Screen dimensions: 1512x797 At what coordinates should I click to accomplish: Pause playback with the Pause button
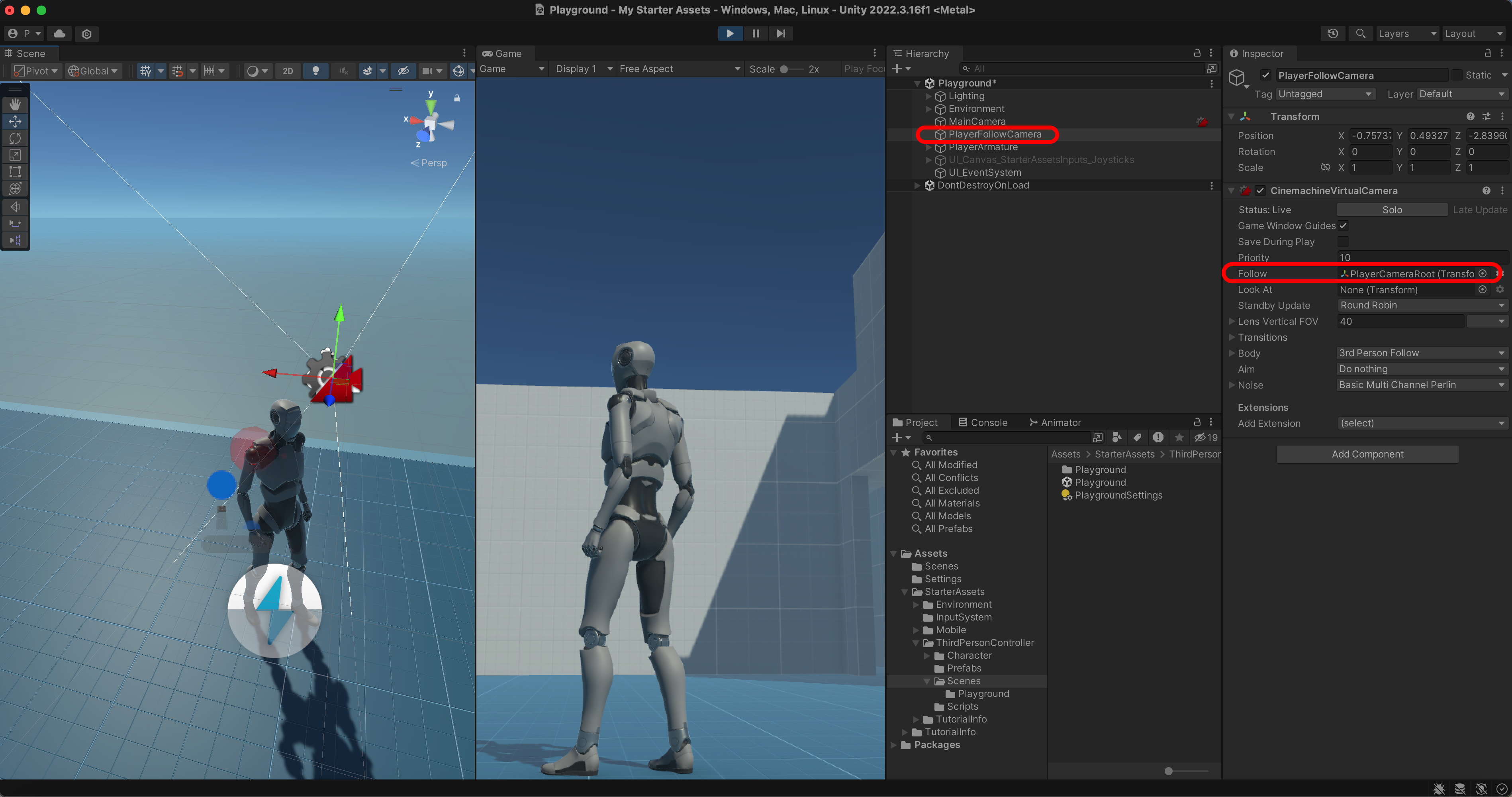(x=756, y=33)
